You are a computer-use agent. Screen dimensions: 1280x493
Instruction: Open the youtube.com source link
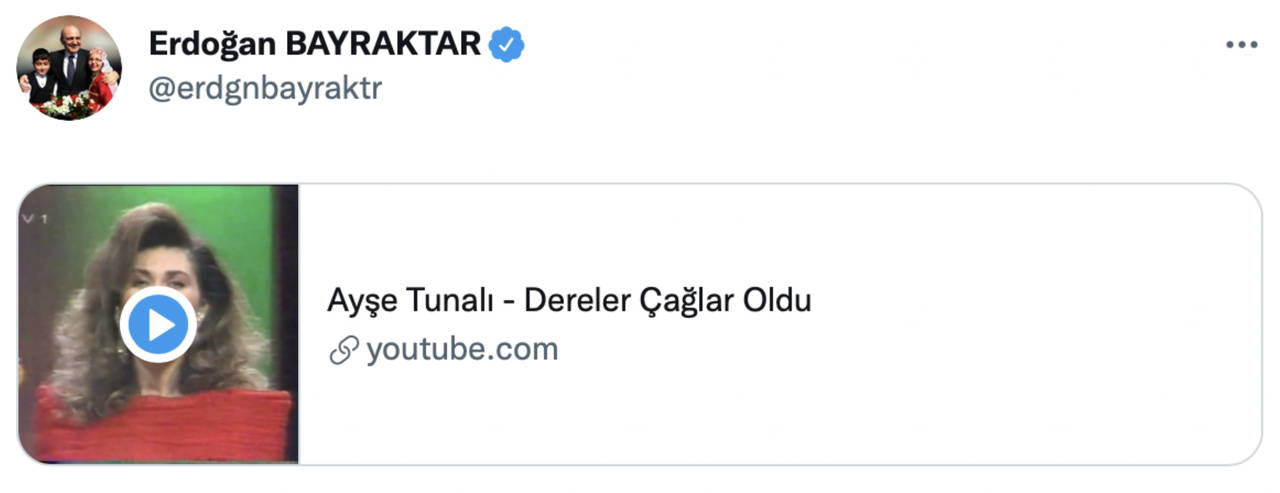461,350
